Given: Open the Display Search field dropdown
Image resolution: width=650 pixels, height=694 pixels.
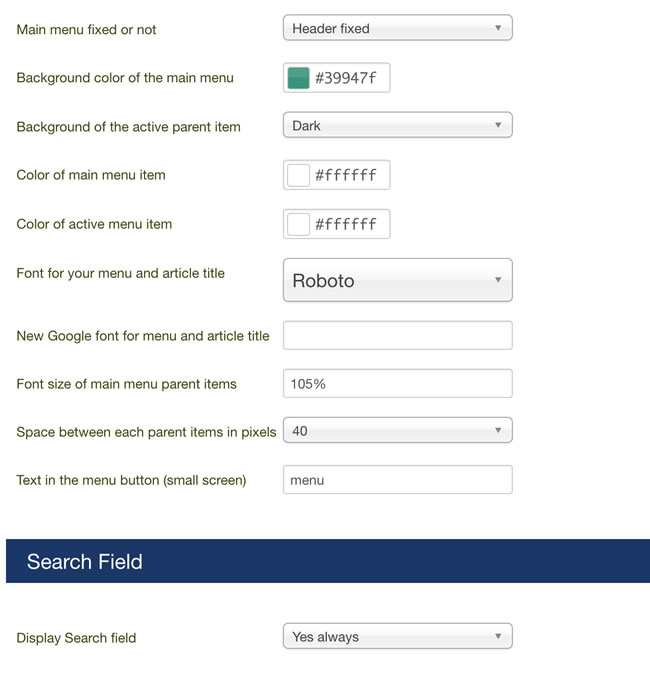Looking at the screenshot, I should click(397, 636).
